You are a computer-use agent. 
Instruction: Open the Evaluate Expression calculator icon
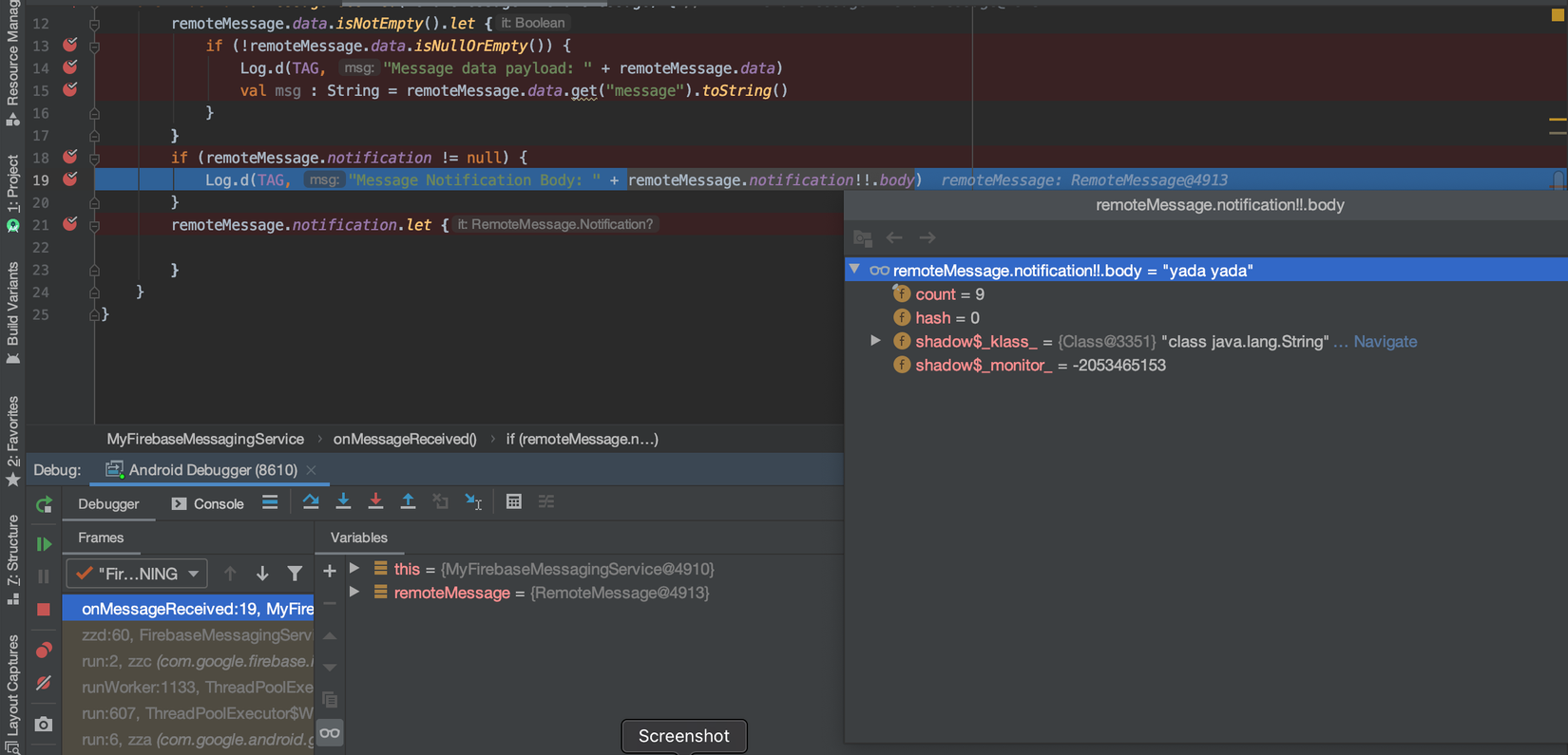tap(514, 502)
